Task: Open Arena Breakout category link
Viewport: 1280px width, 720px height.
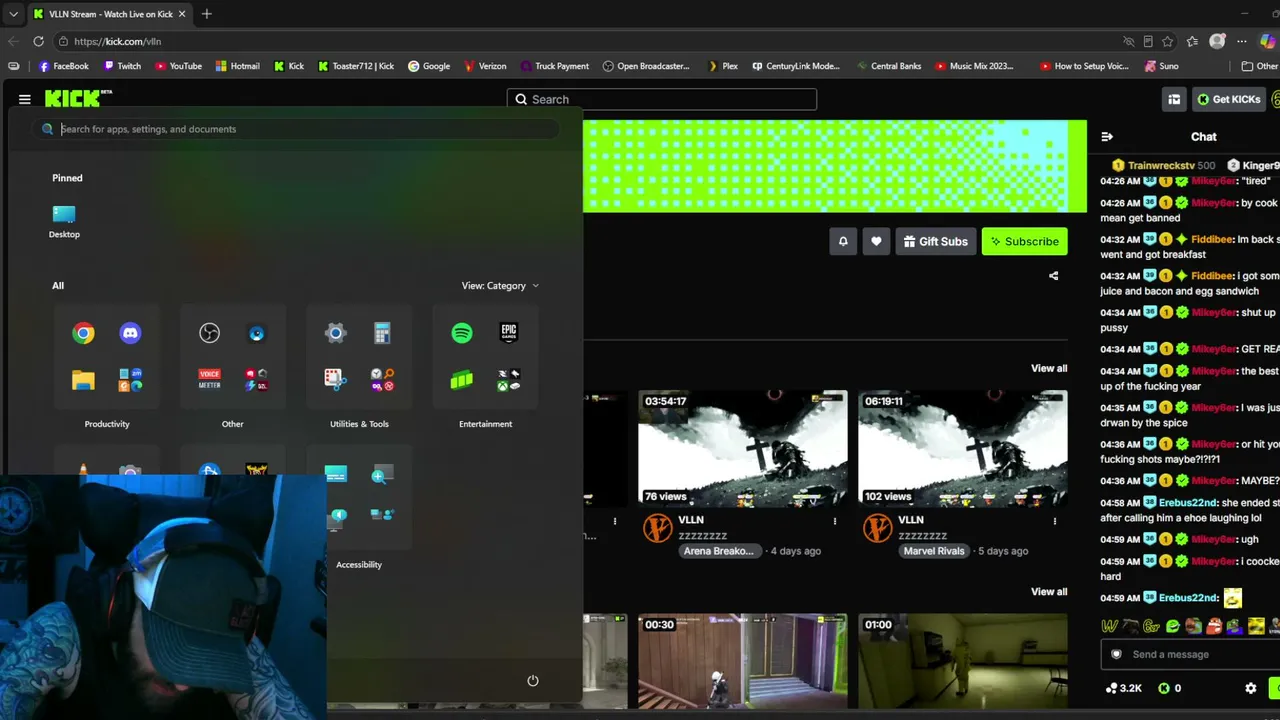Action: click(x=719, y=551)
